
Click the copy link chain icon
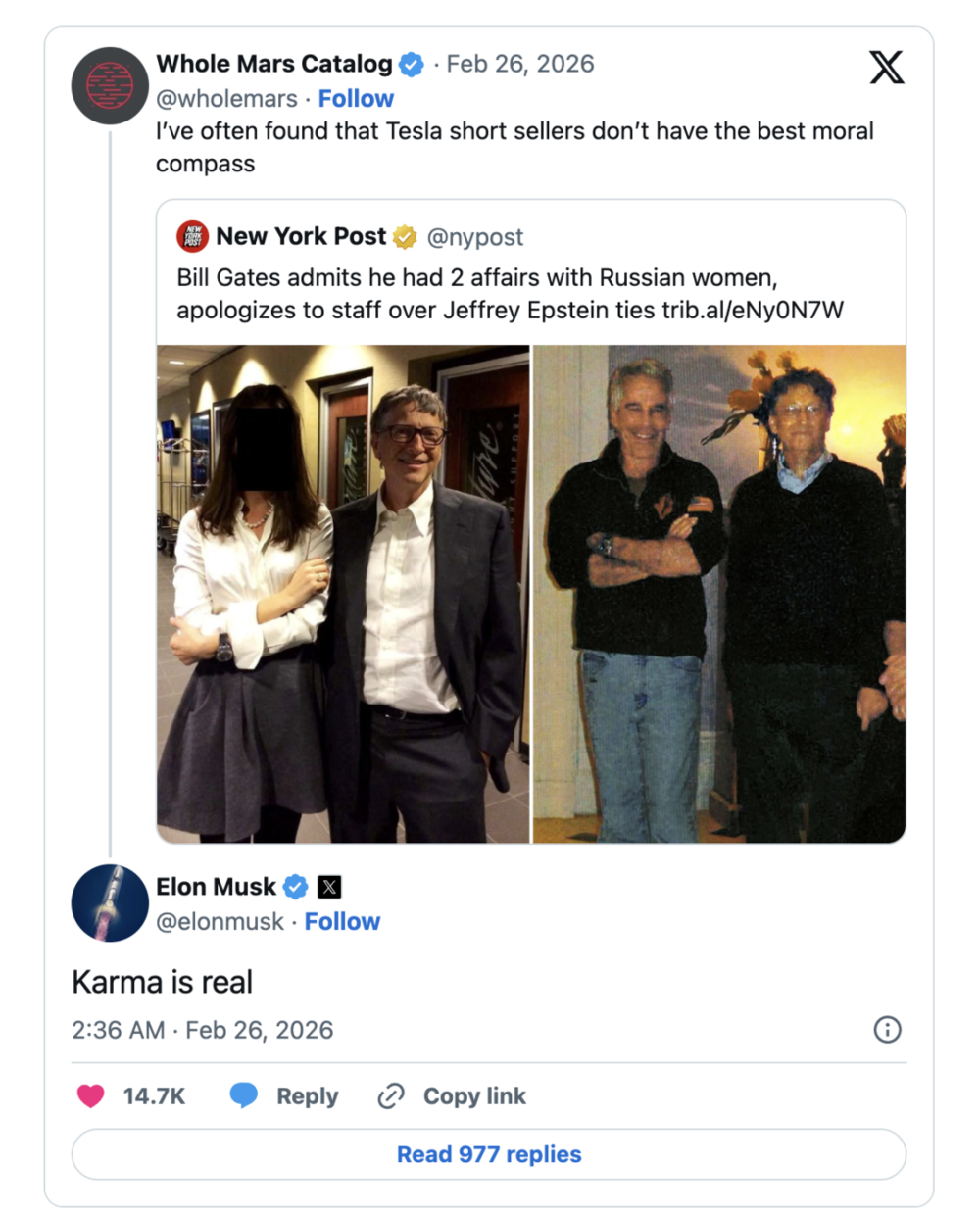click(391, 1095)
